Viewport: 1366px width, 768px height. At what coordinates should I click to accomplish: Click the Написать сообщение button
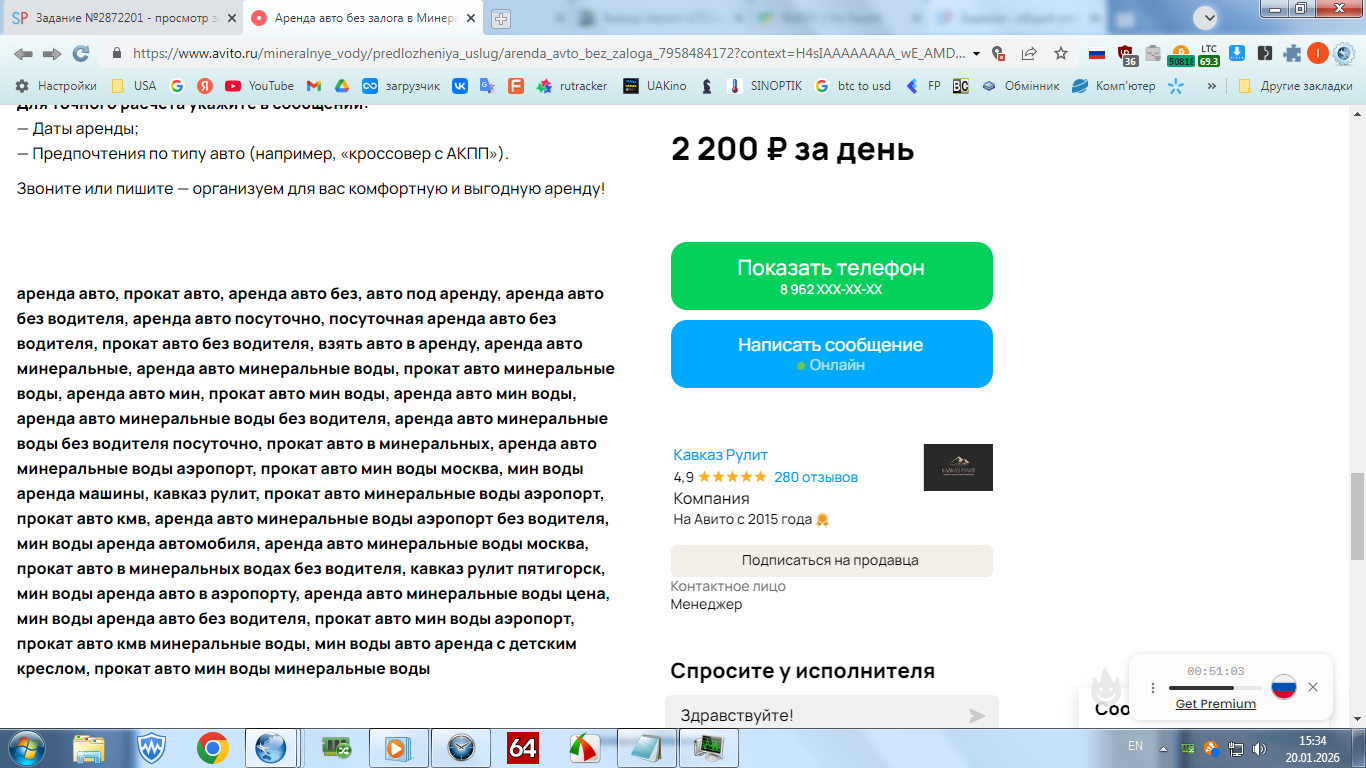832,354
